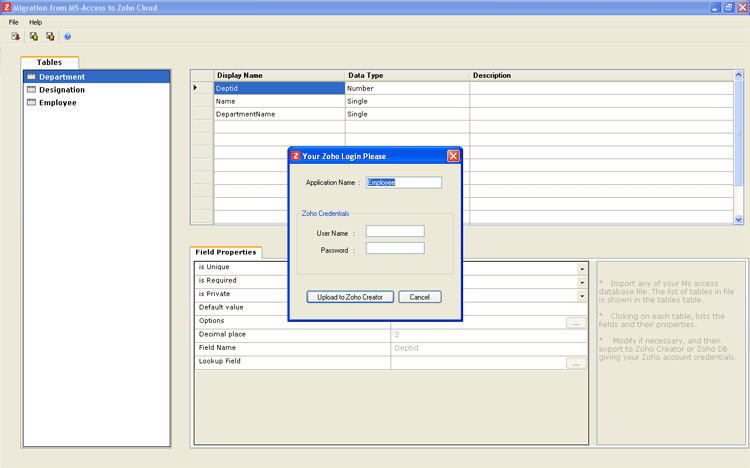
Task: Click the orange arrow upload toolbar icon
Action: [50, 36]
